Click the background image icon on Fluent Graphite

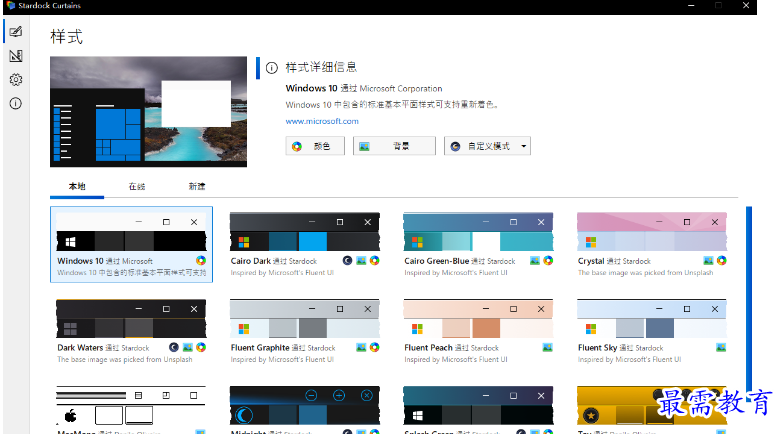point(361,347)
